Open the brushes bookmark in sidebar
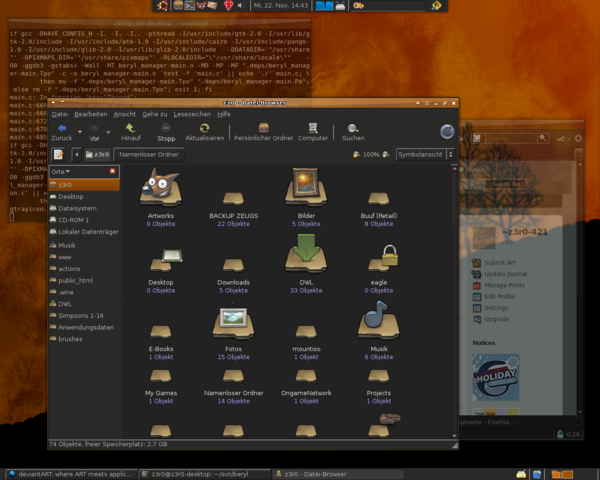Viewport: 600px width, 480px height. pos(84,339)
